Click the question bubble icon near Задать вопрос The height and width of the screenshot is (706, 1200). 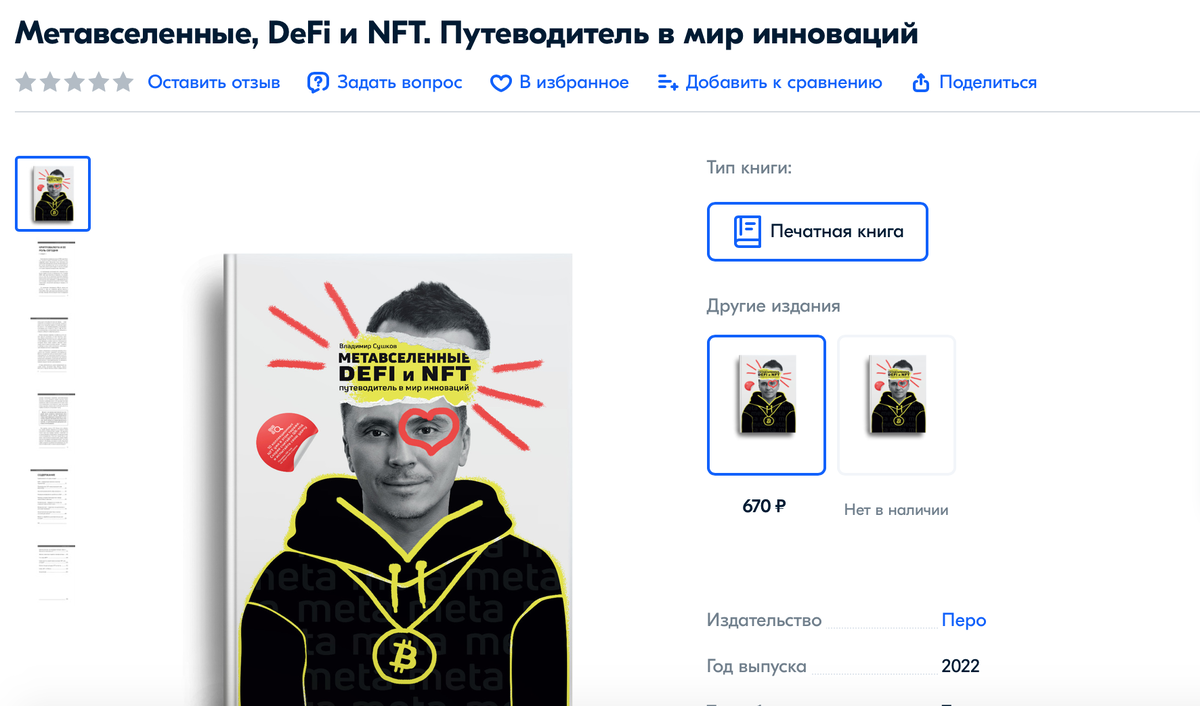318,83
